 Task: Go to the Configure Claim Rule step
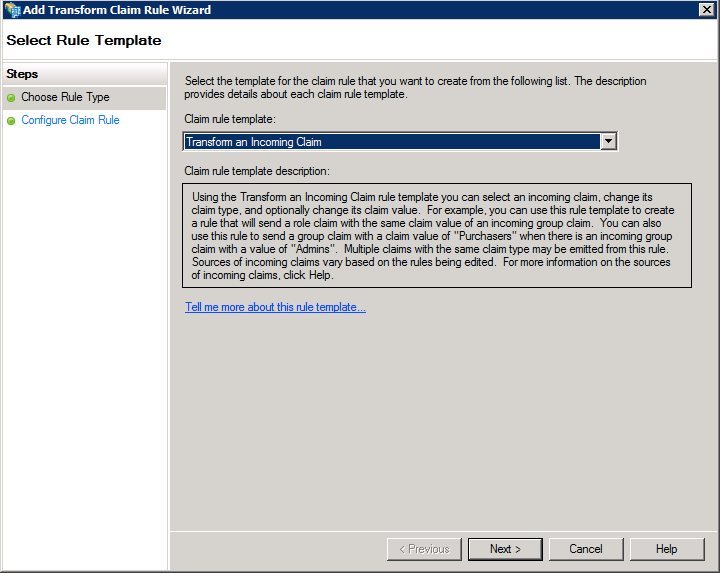click(x=70, y=121)
